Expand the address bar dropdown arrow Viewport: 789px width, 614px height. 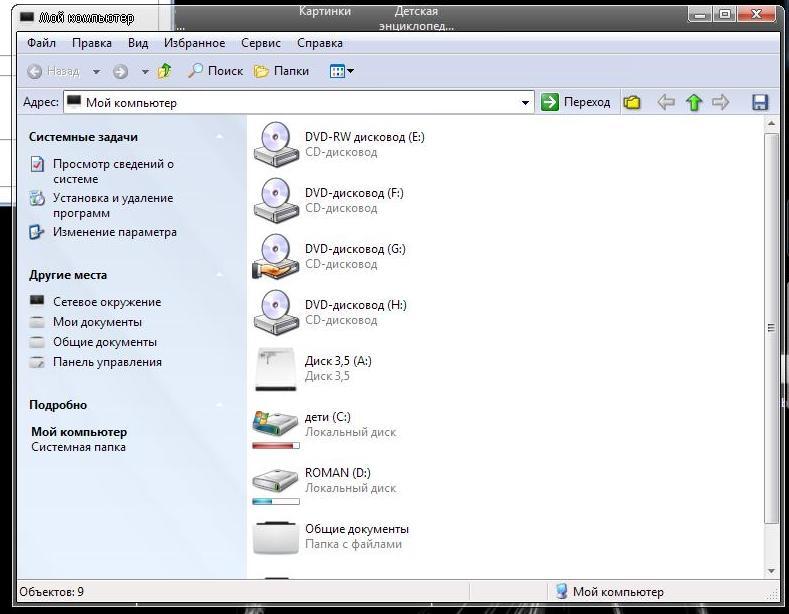(525, 103)
